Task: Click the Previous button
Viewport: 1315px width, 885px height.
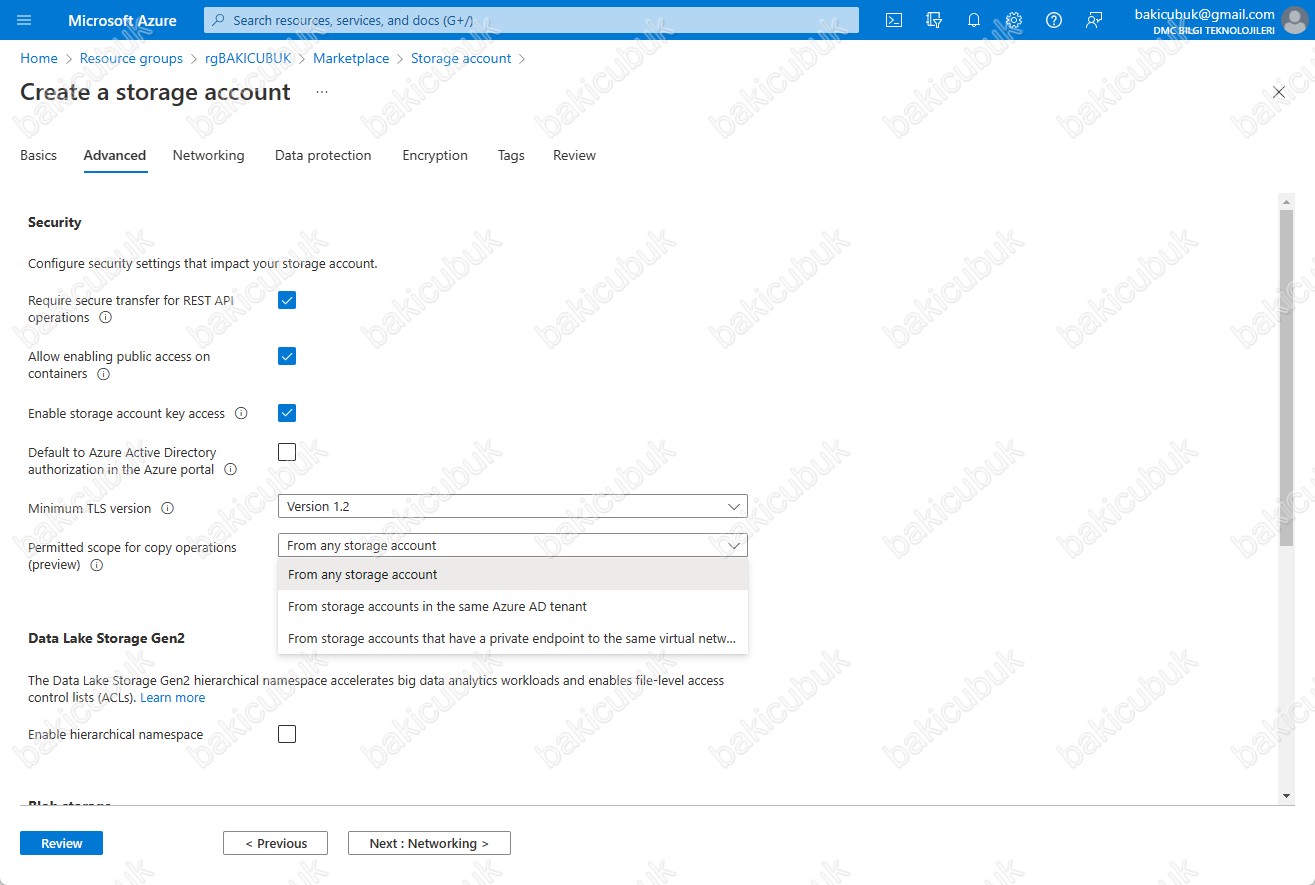Action: 275,843
